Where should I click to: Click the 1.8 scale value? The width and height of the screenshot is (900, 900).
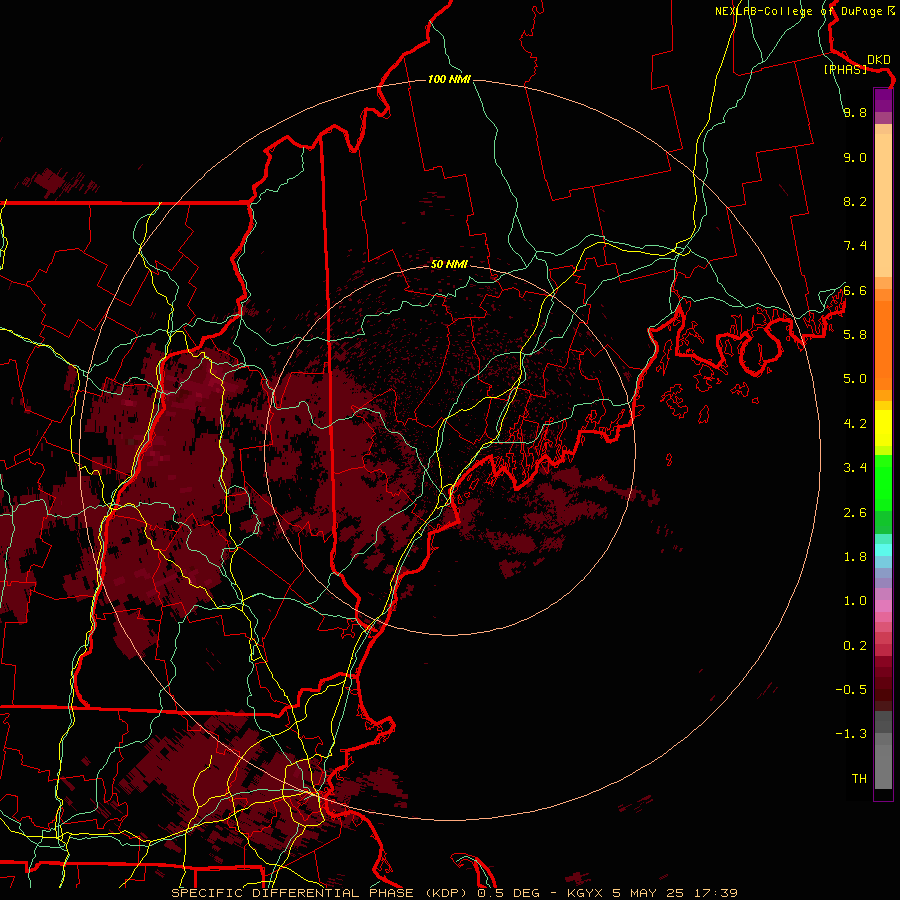[x=855, y=556]
